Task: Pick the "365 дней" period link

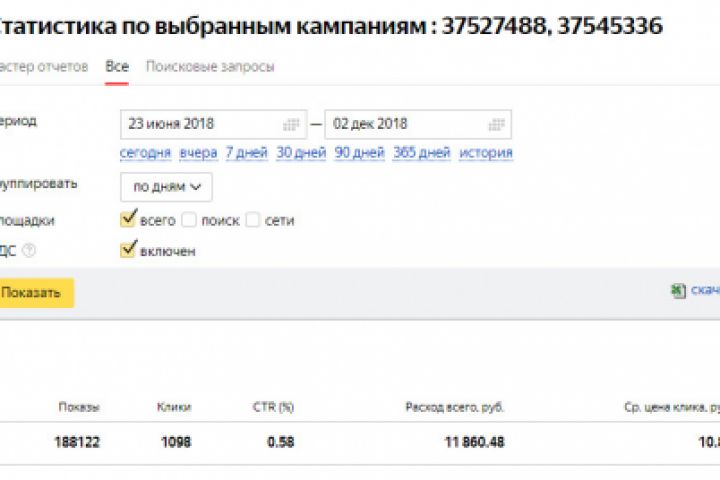Action: [422, 153]
